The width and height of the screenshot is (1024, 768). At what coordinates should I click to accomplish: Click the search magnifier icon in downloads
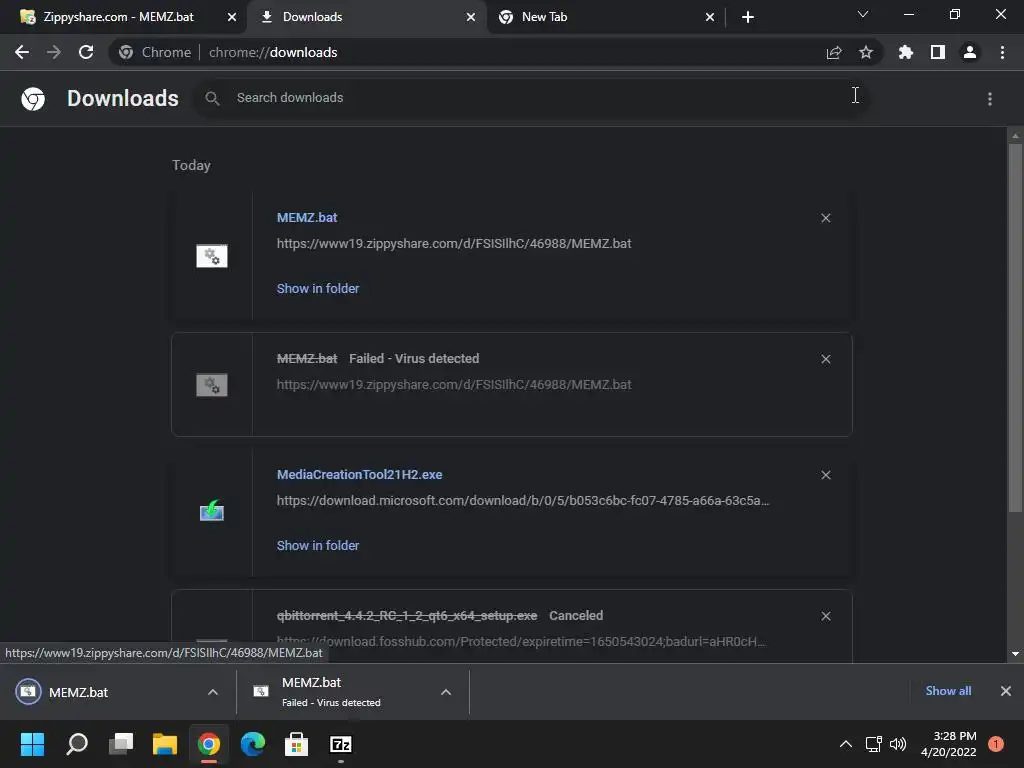[212, 99]
